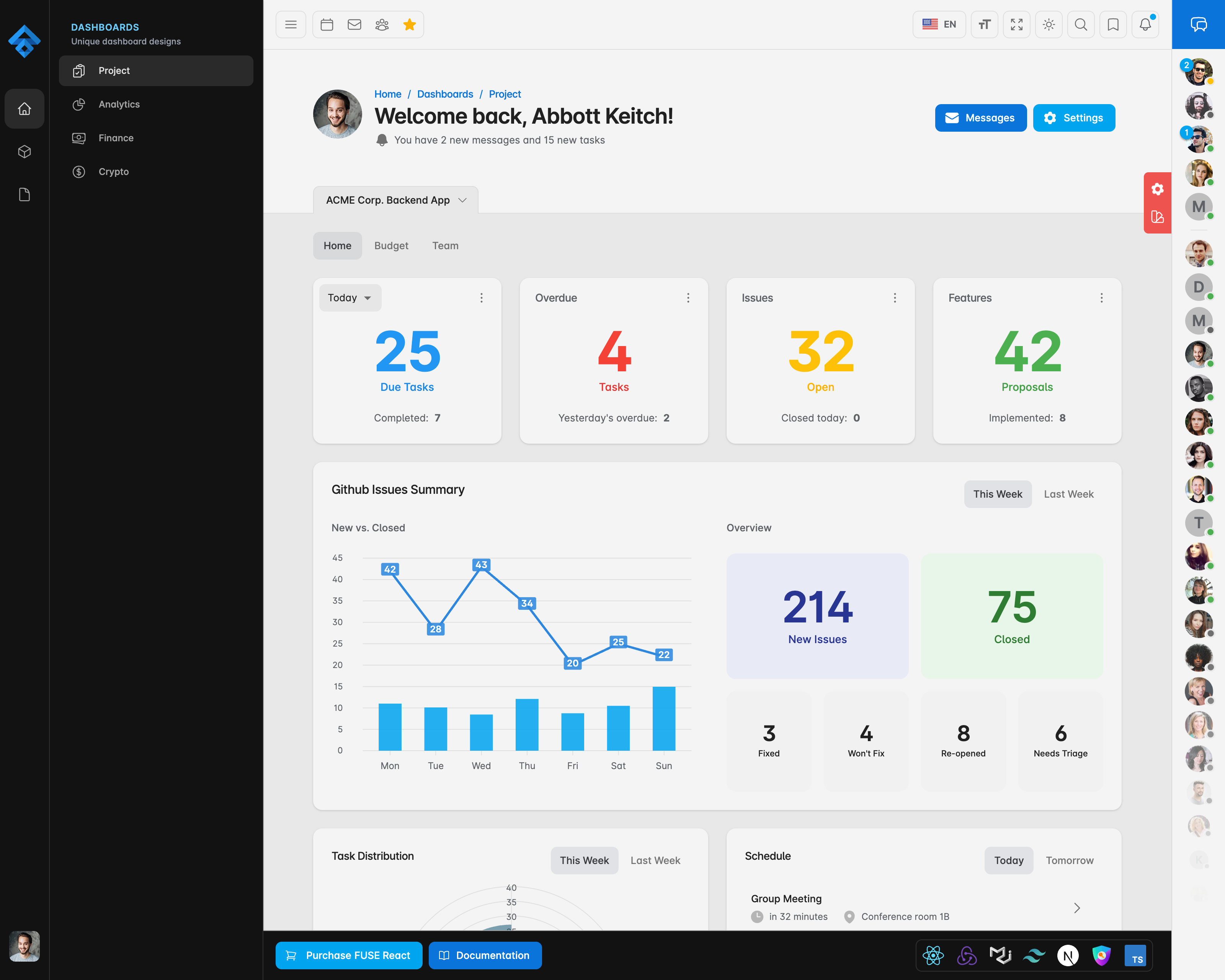Open Due Tasks card more options

coord(481,298)
